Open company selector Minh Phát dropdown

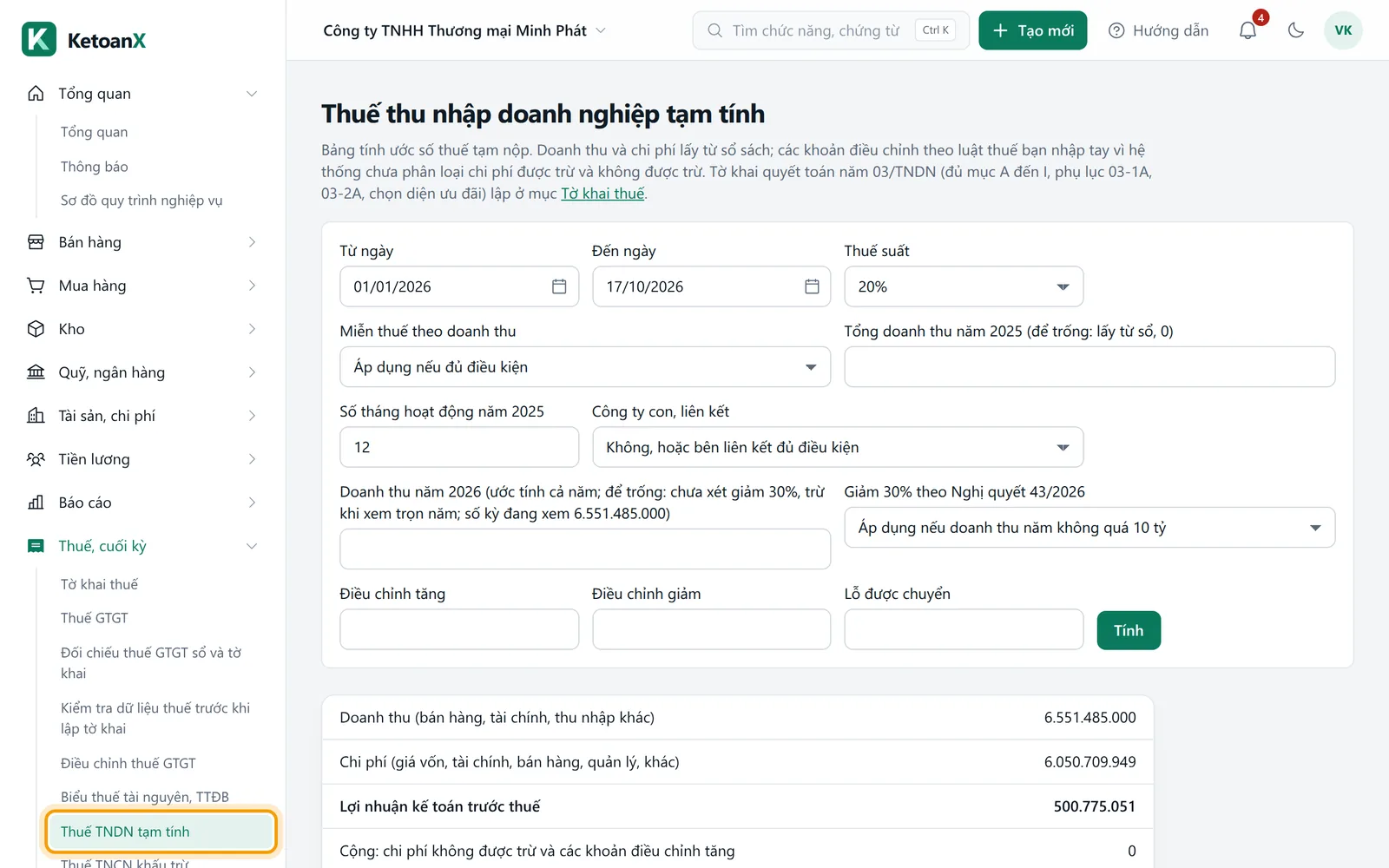pyautogui.click(x=464, y=30)
